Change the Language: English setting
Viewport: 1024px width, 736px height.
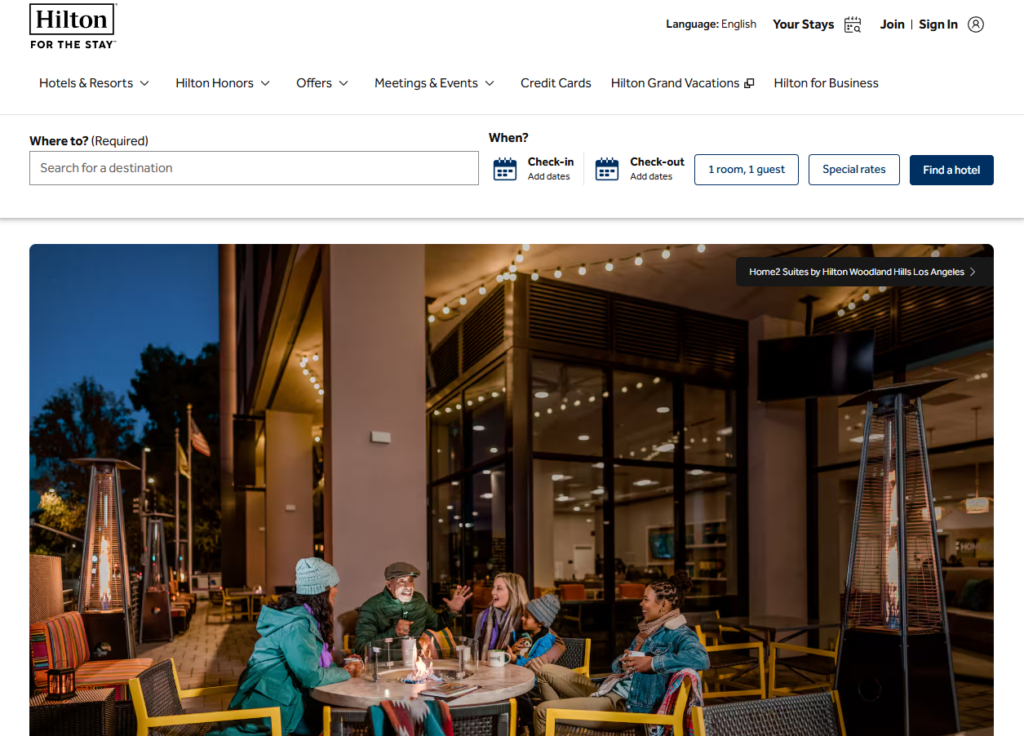click(x=711, y=24)
